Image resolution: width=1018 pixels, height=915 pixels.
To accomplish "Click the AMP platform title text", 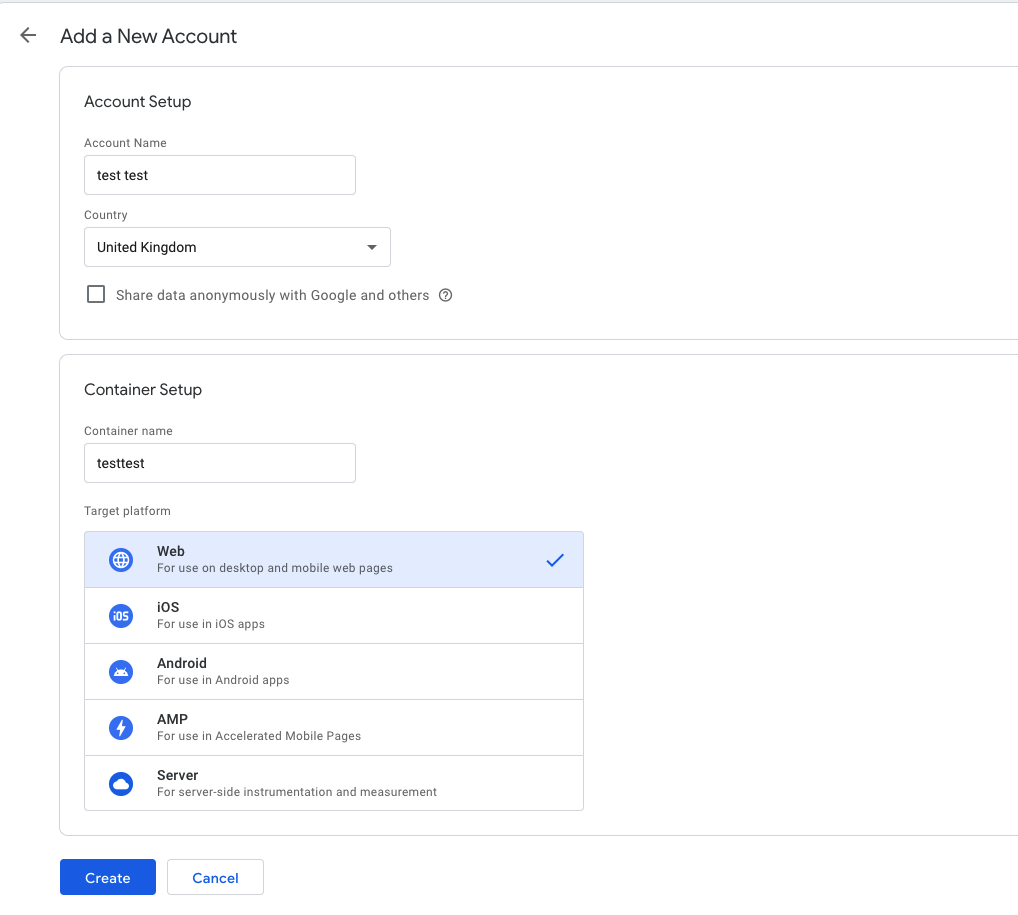I will (x=173, y=720).
